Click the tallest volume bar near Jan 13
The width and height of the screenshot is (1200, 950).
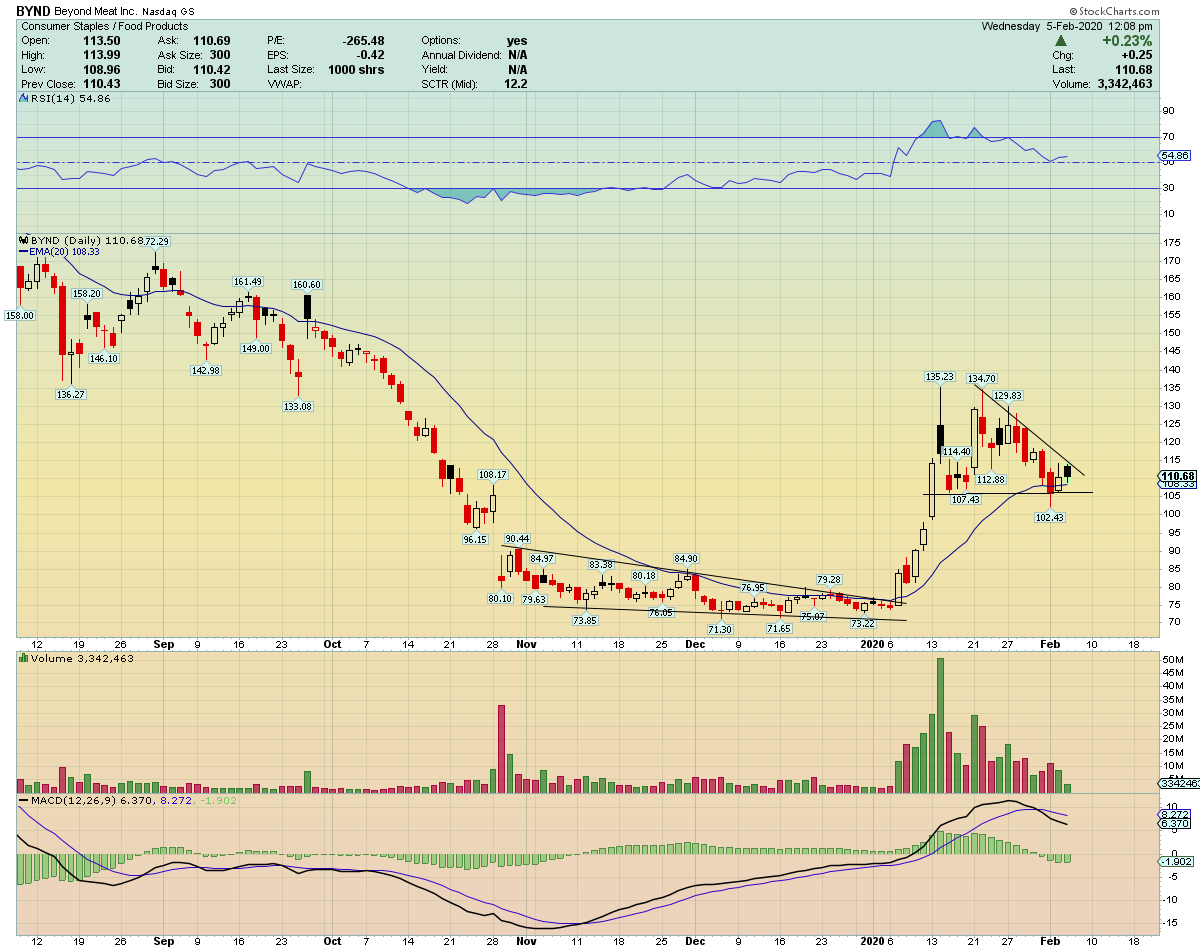tap(940, 726)
